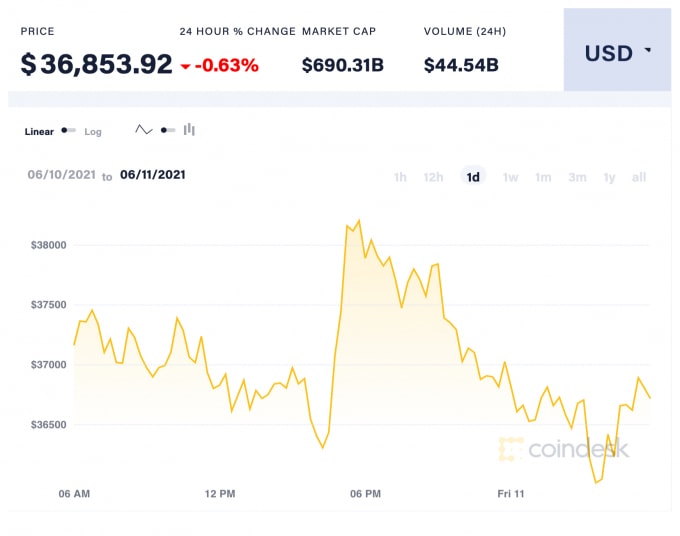This screenshot has width=680, height=536.
Task: Click the 06 PM time label
Action: (366, 494)
